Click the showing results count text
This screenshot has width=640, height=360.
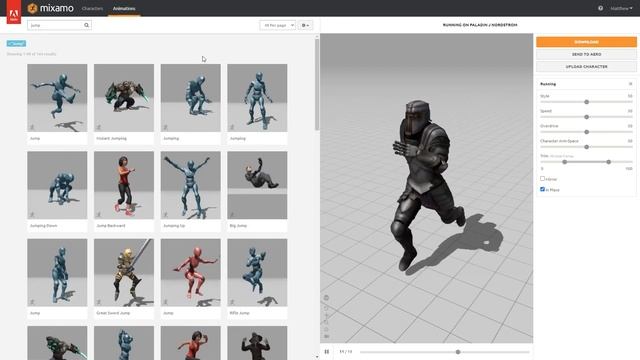[31, 54]
